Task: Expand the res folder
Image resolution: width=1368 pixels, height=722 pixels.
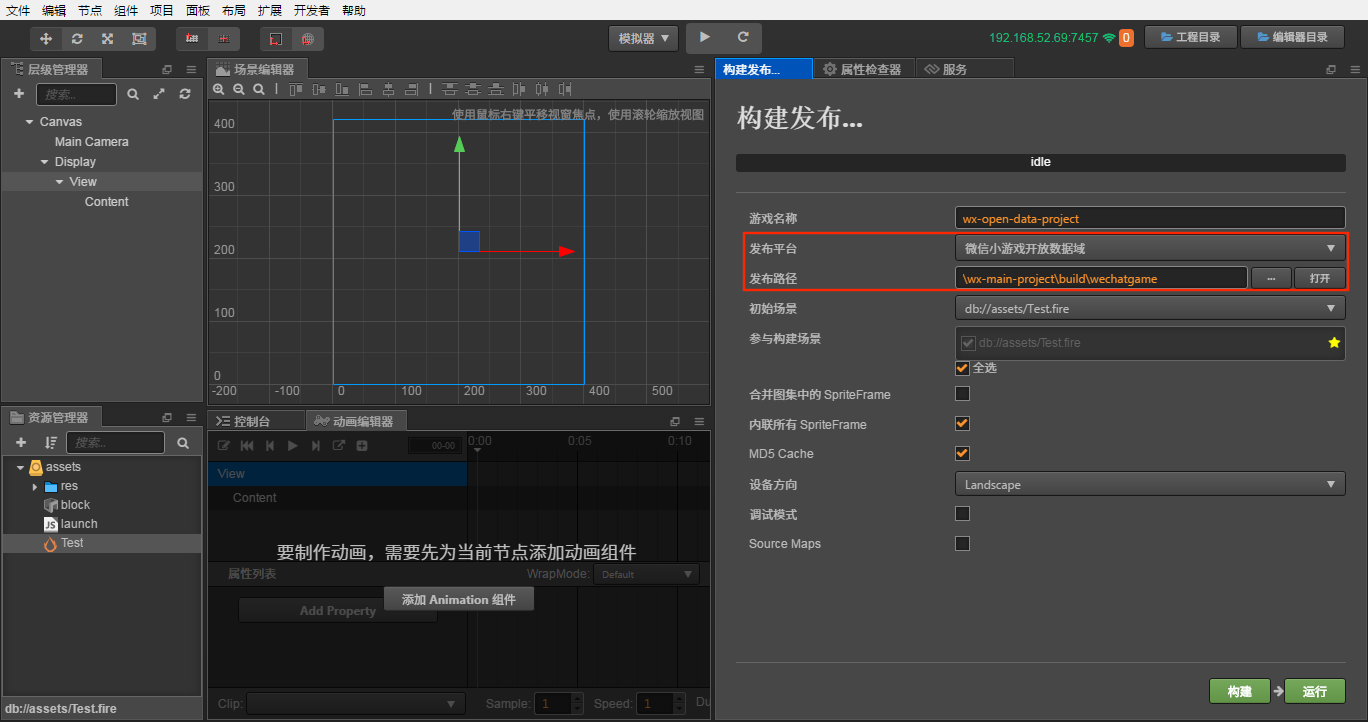Action: coord(35,487)
